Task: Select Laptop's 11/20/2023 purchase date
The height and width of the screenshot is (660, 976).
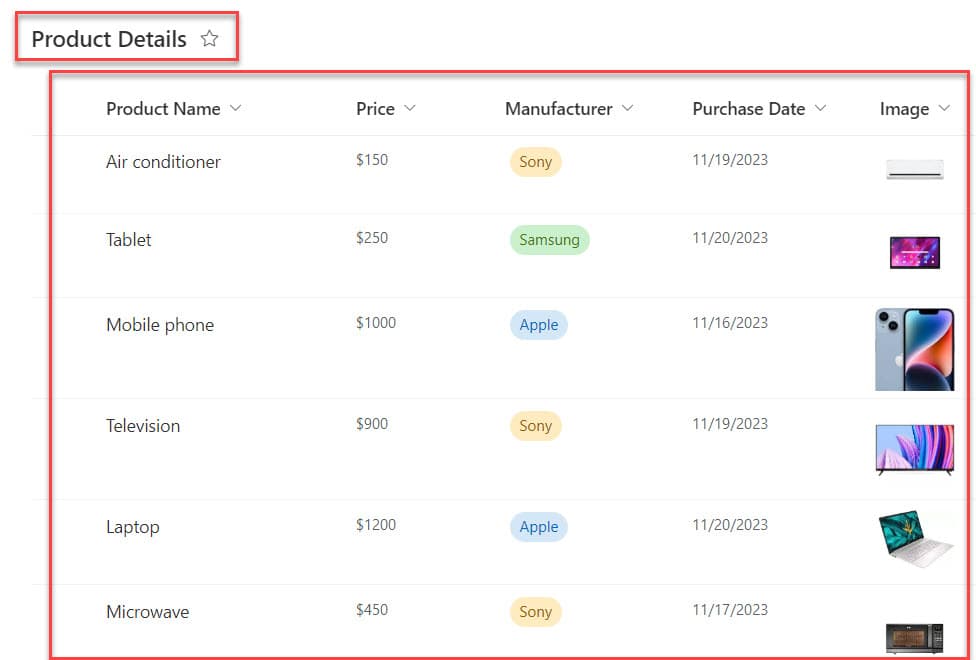Action: click(730, 525)
